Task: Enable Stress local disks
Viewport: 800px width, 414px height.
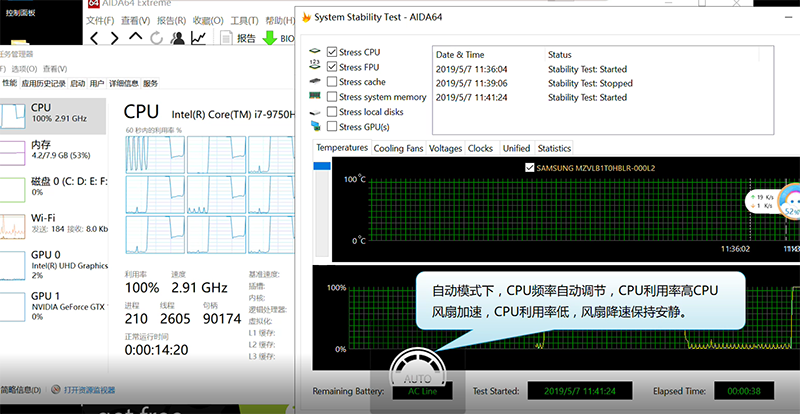Action: 332,112
